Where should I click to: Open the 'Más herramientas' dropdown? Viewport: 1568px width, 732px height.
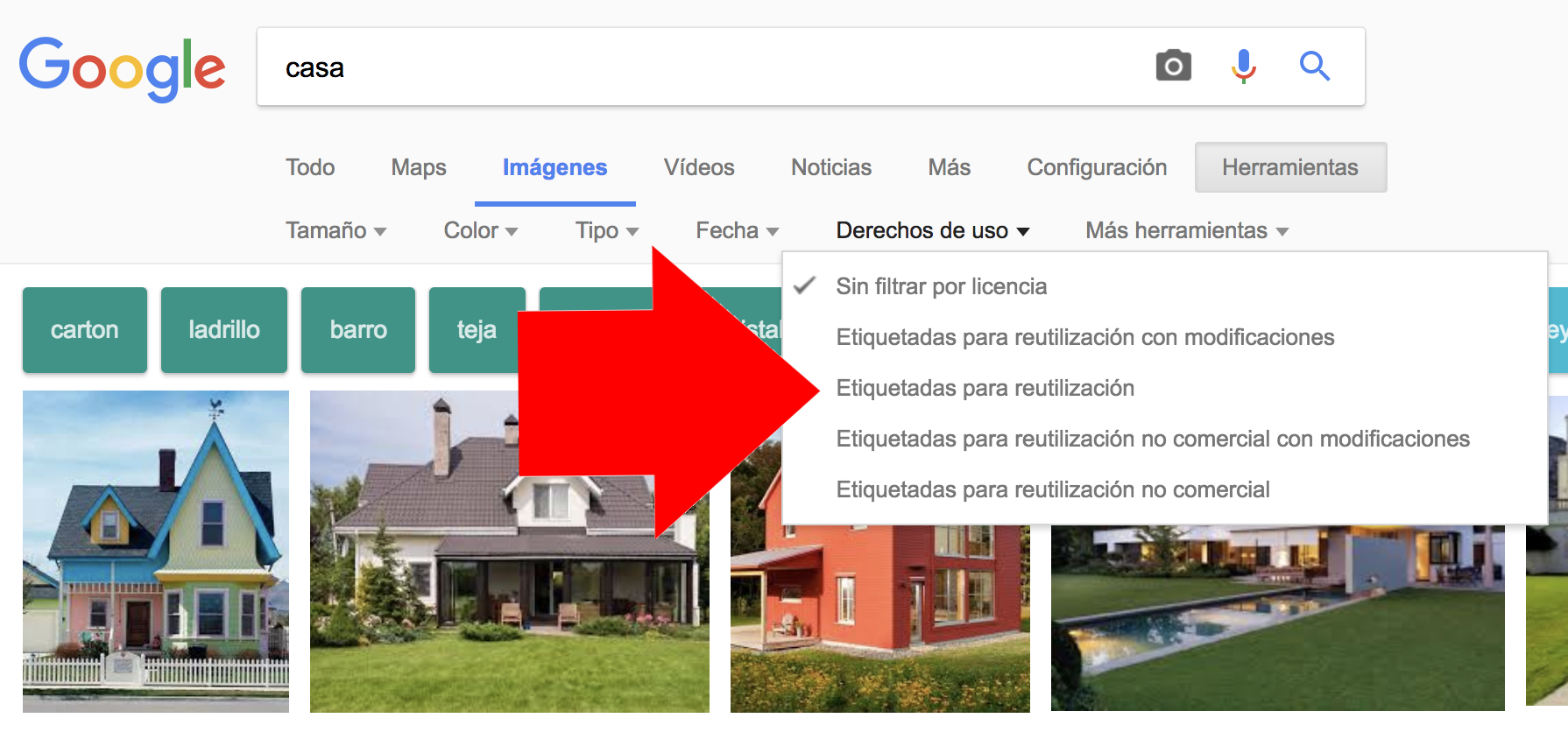[x=1186, y=230]
